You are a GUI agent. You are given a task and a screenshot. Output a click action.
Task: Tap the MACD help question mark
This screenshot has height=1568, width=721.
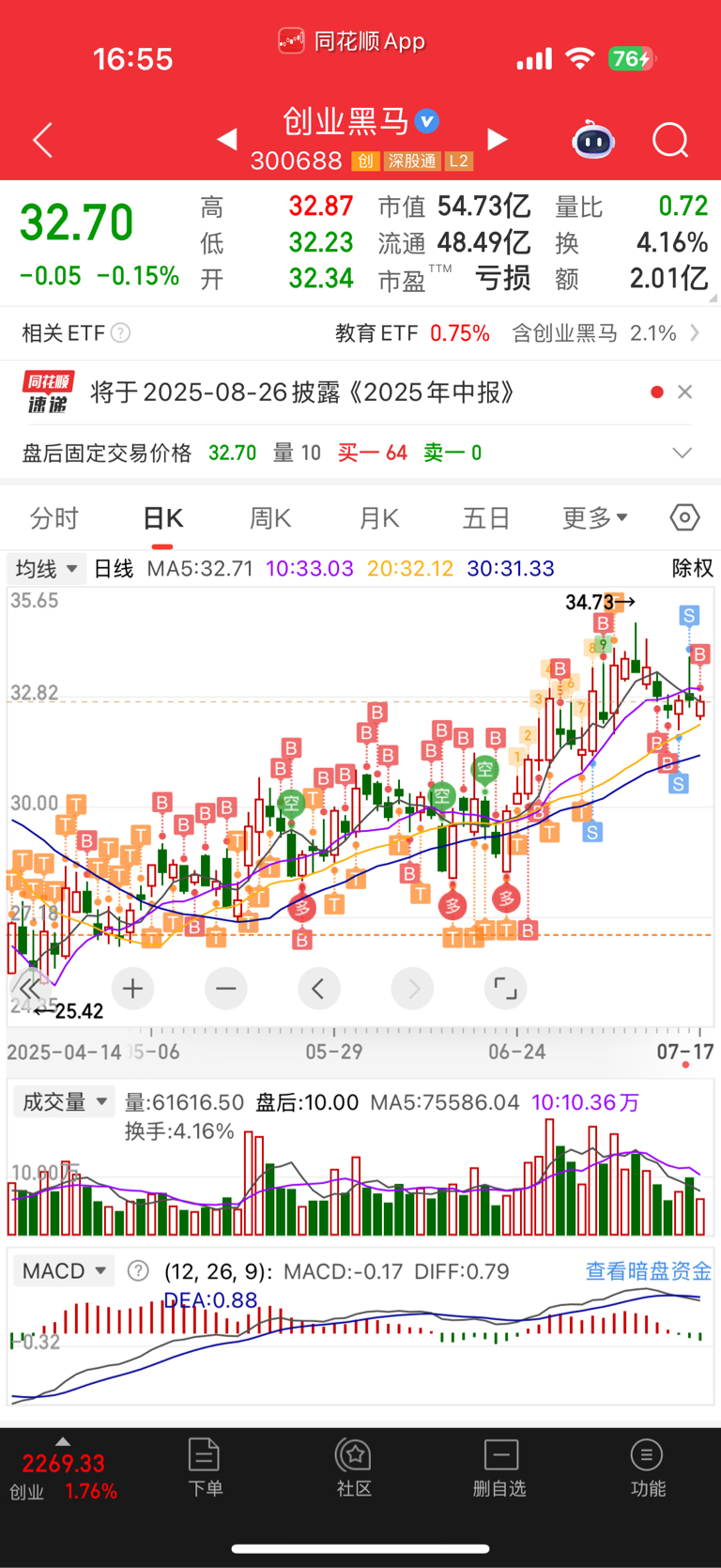(138, 1271)
